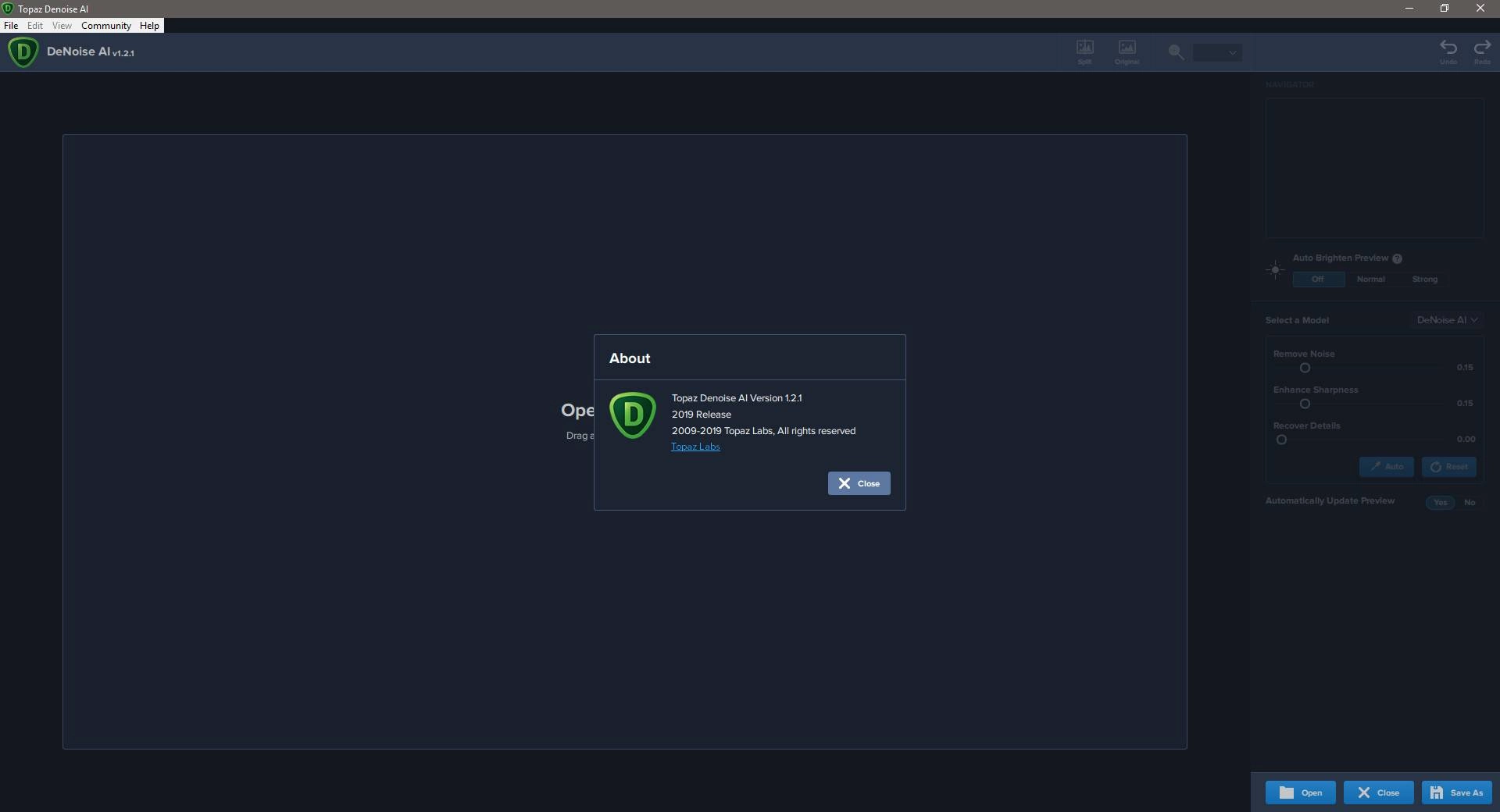
Task: Click the shield logo in About dialog
Action: 632,415
